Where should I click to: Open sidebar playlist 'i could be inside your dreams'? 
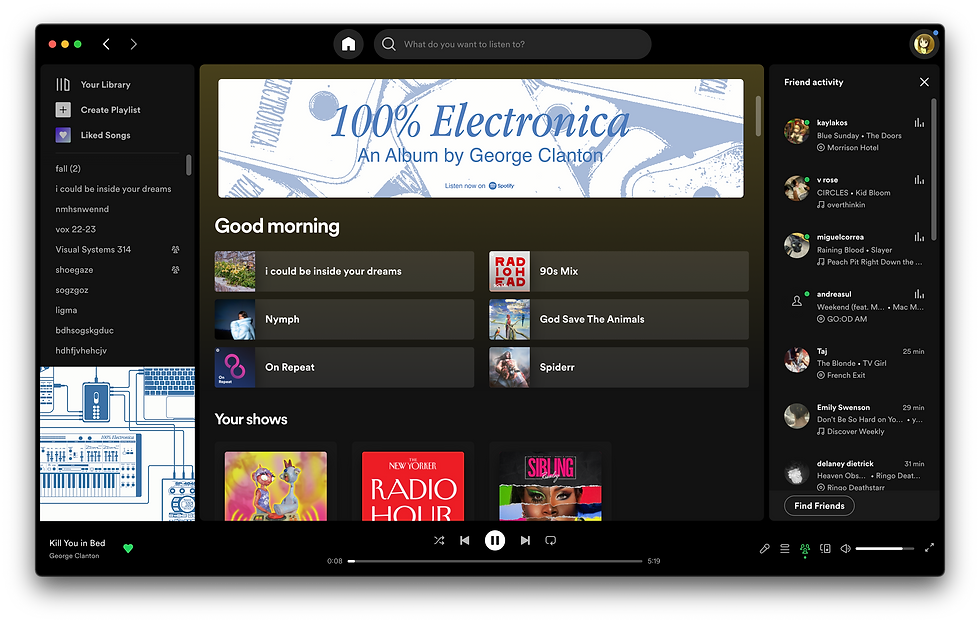tap(113, 189)
